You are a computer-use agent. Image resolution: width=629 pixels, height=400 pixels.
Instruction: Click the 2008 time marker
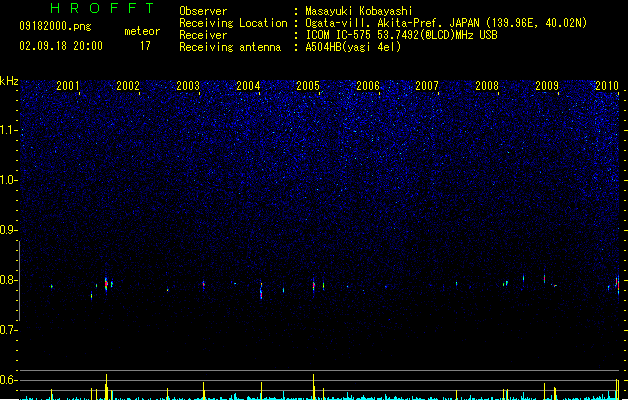coord(487,86)
